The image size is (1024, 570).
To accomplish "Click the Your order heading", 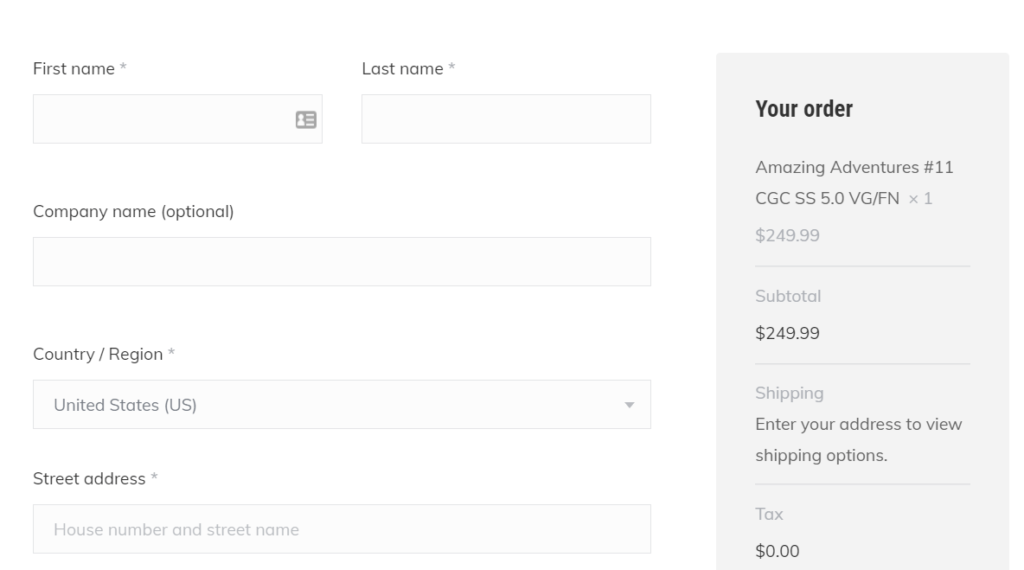I will pos(804,109).
